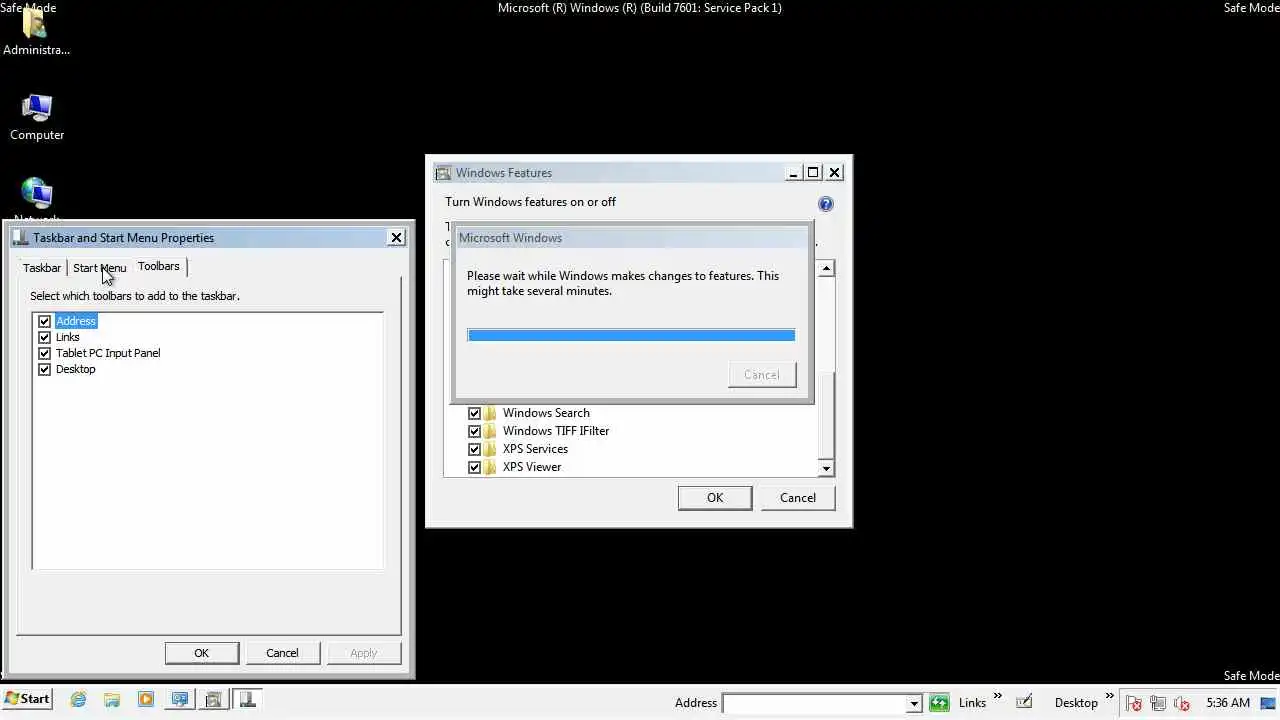This screenshot has height=720, width=1280.
Task: Select Windows Search feature label
Action: [546, 413]
